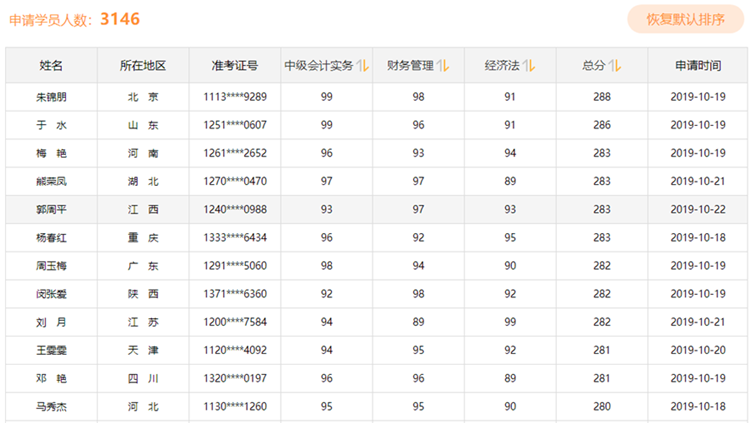This screenshot has height=423, width=750.
Task: Click exam number 1113****9289
Action: click(234, 97)
